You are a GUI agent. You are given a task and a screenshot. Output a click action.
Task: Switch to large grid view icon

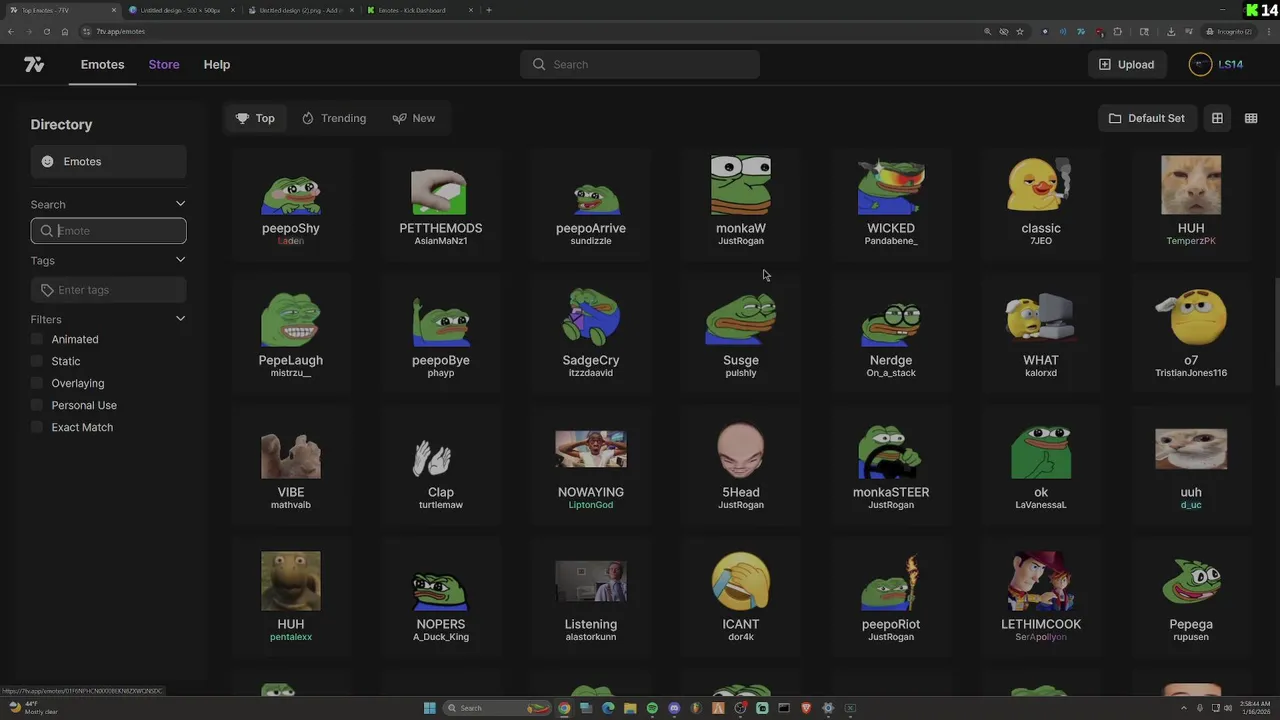tap(1217, 118)
